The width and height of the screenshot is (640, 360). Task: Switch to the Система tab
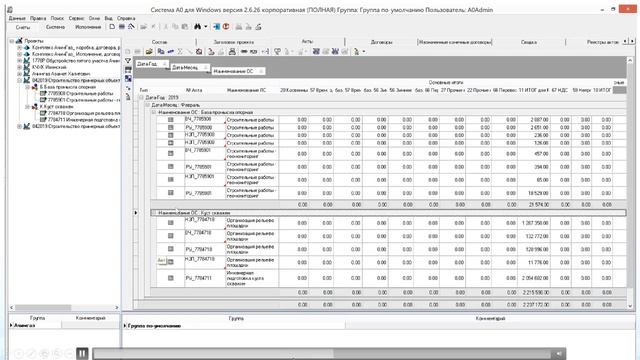point(55,27)
